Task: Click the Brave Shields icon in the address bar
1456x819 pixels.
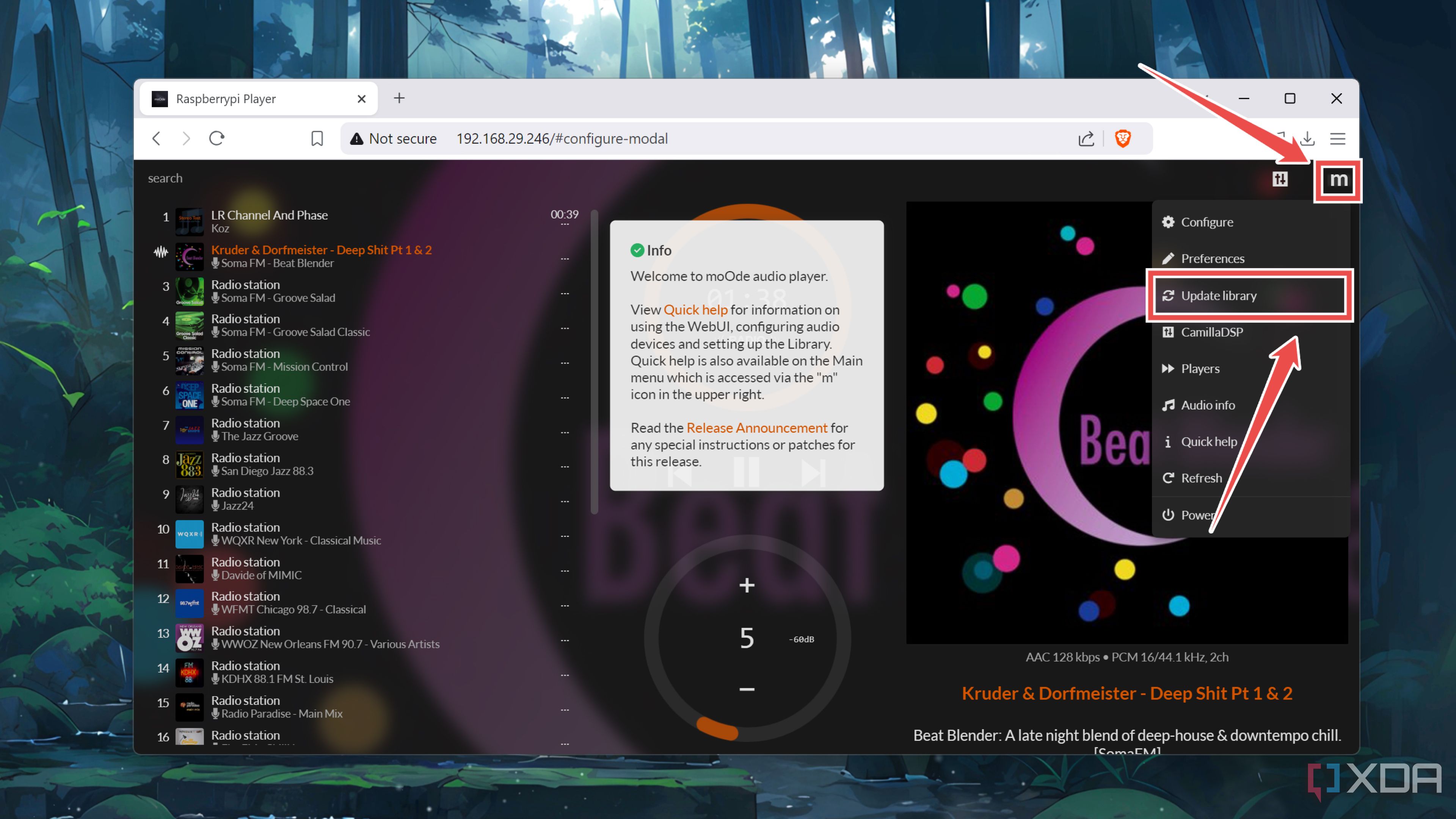Action: coord(1123,138)
